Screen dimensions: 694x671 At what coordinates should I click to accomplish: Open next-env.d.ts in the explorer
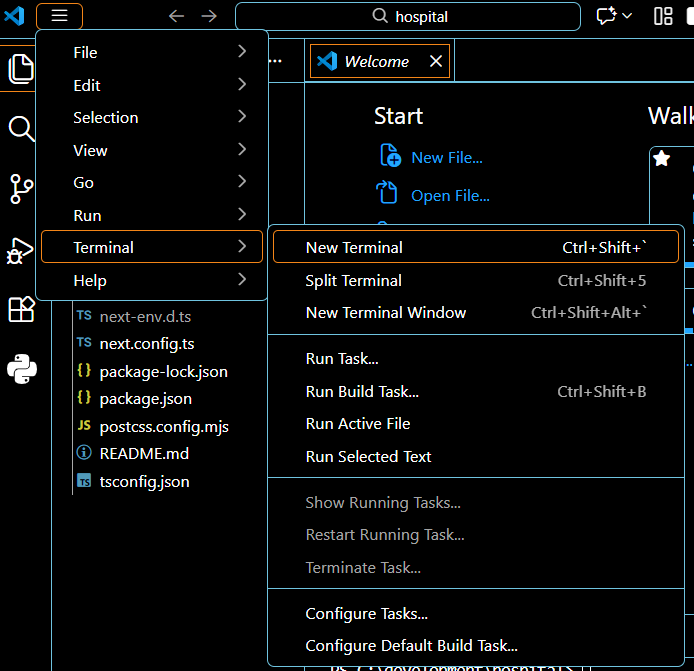(x=145, y=316)
